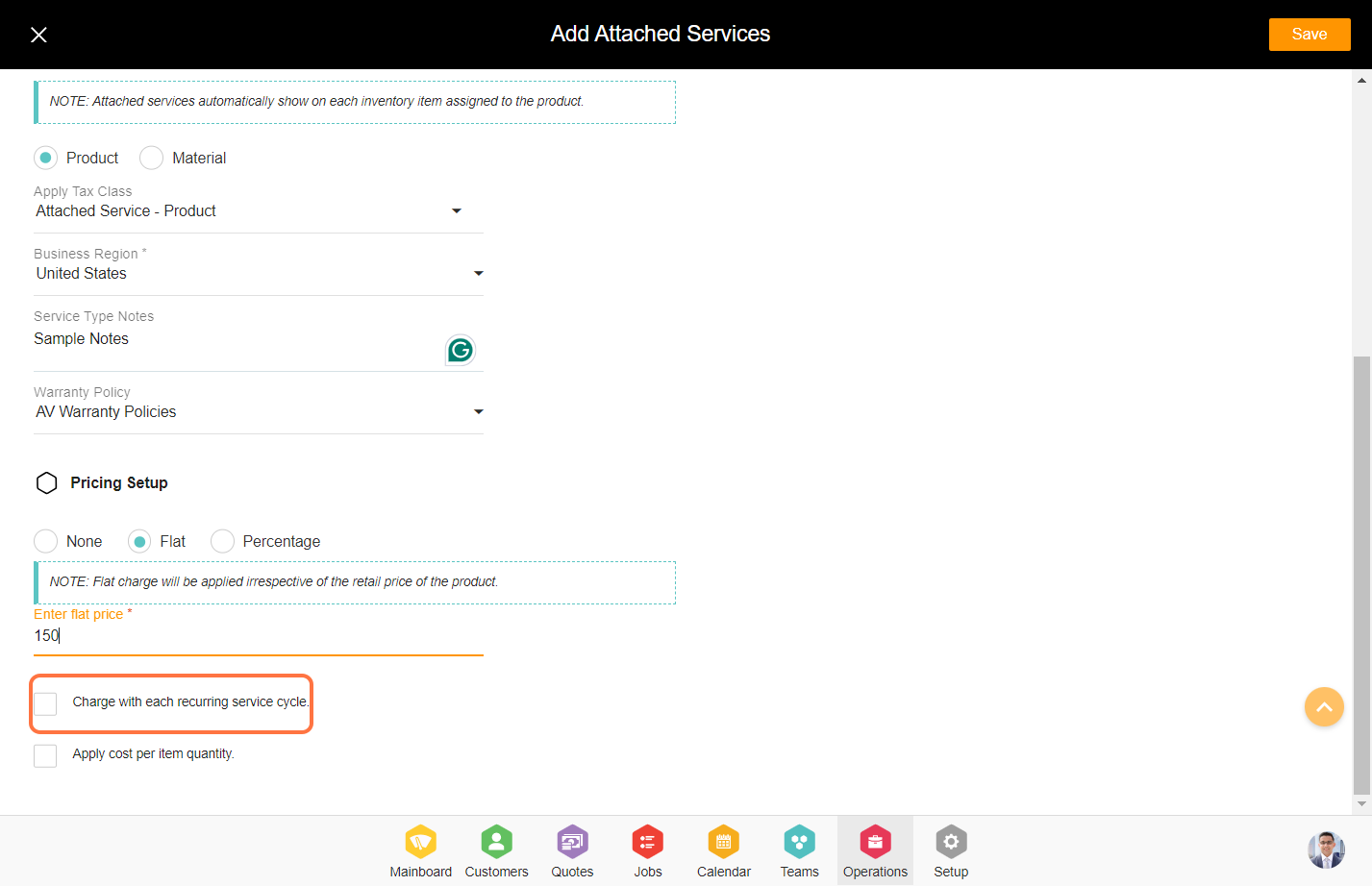Enable charge with each recurring service cycle
This screenshot has height=886, width=1372.
tap(45, 703)
